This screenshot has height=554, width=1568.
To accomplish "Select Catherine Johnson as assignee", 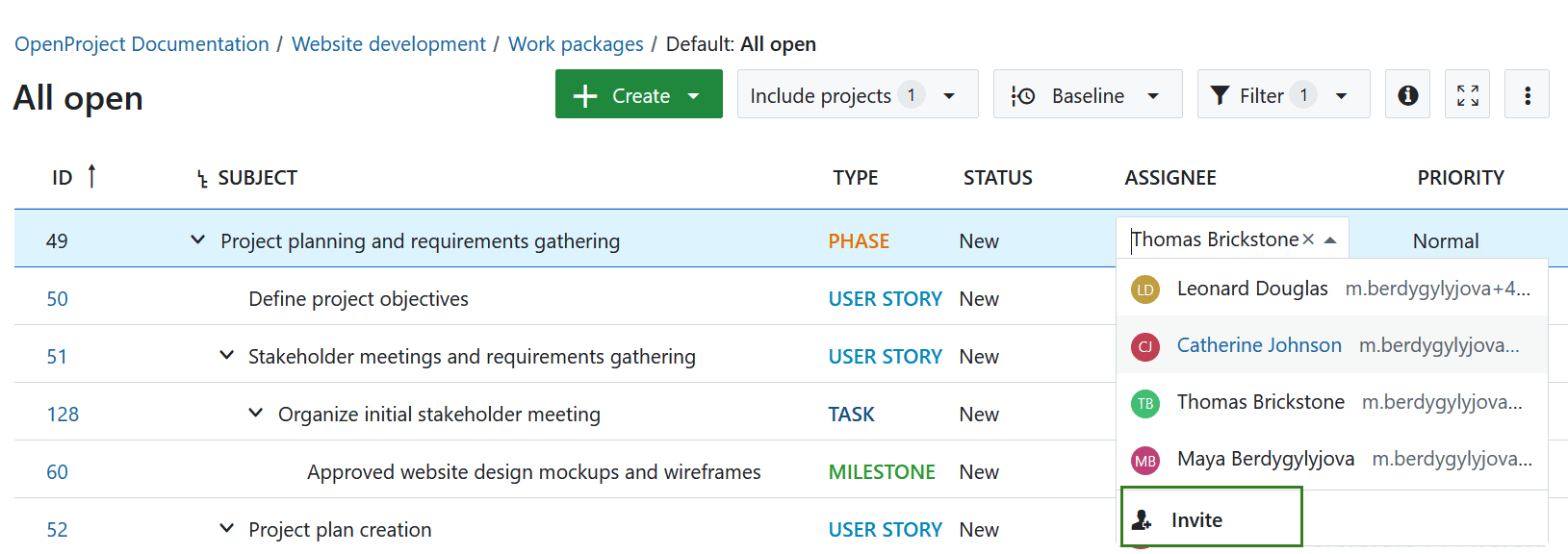I will click(1258, 345).
